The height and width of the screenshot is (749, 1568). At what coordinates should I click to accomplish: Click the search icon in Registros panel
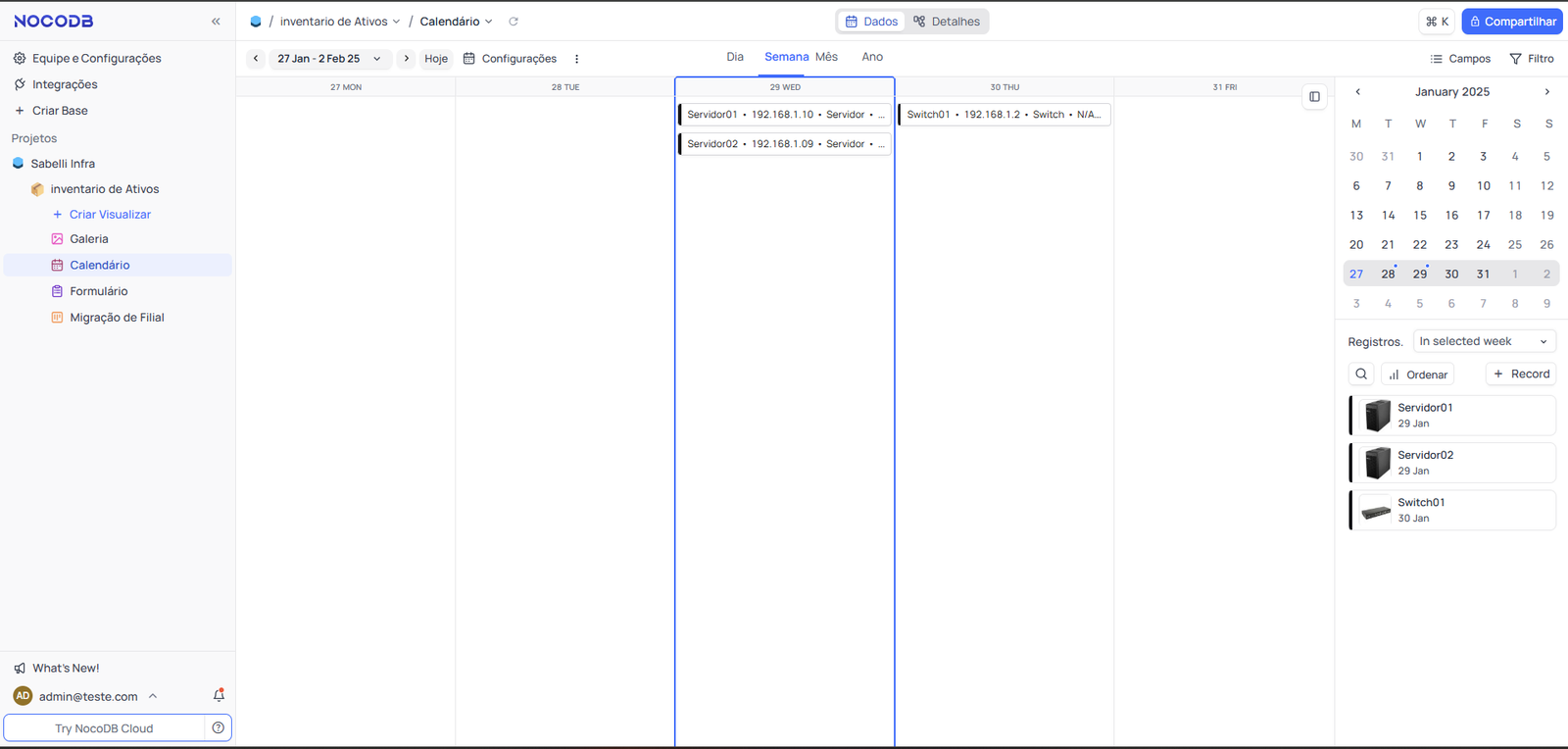(x=1361, y=374)
